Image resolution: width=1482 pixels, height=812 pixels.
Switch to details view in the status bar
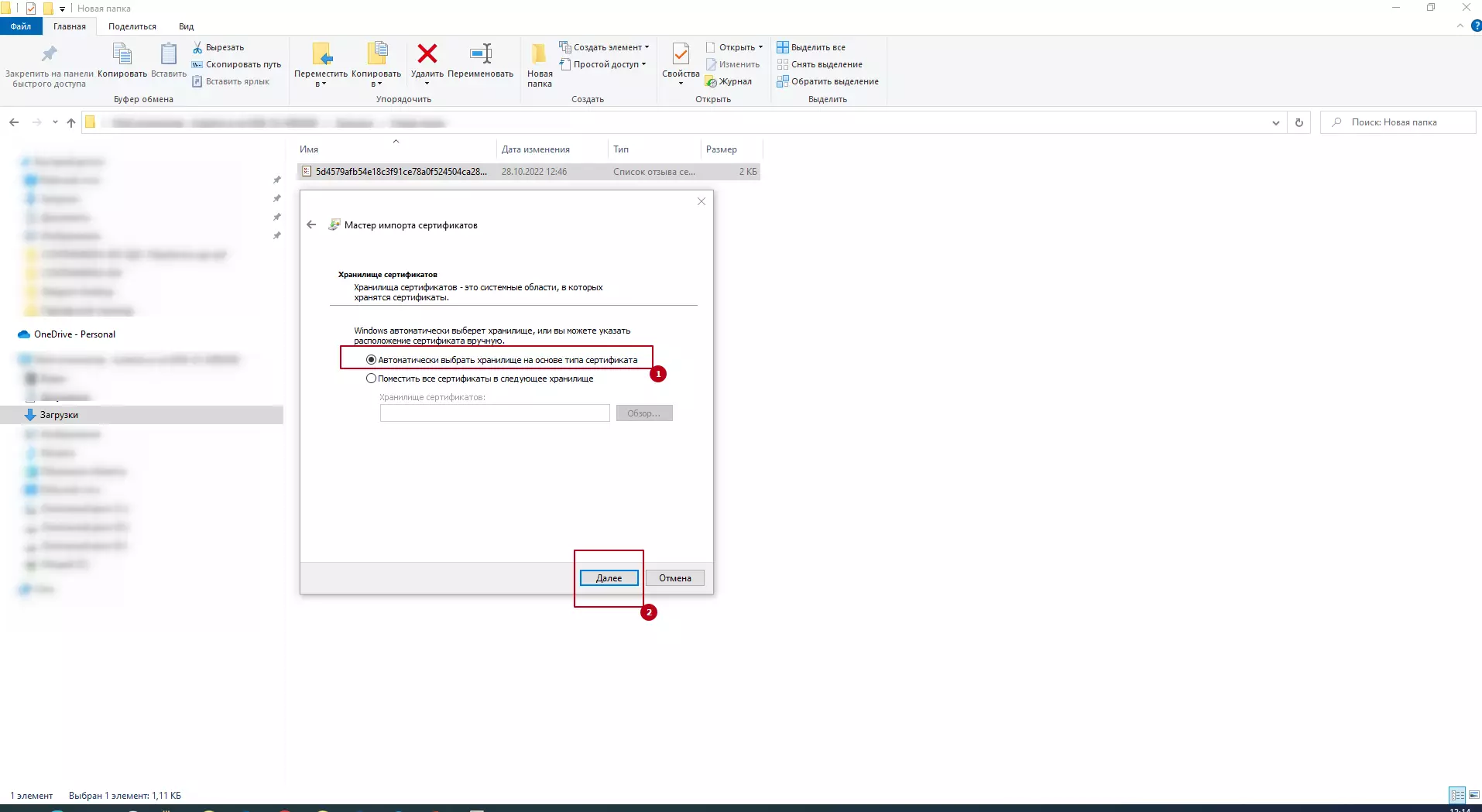coord(1457,795)
